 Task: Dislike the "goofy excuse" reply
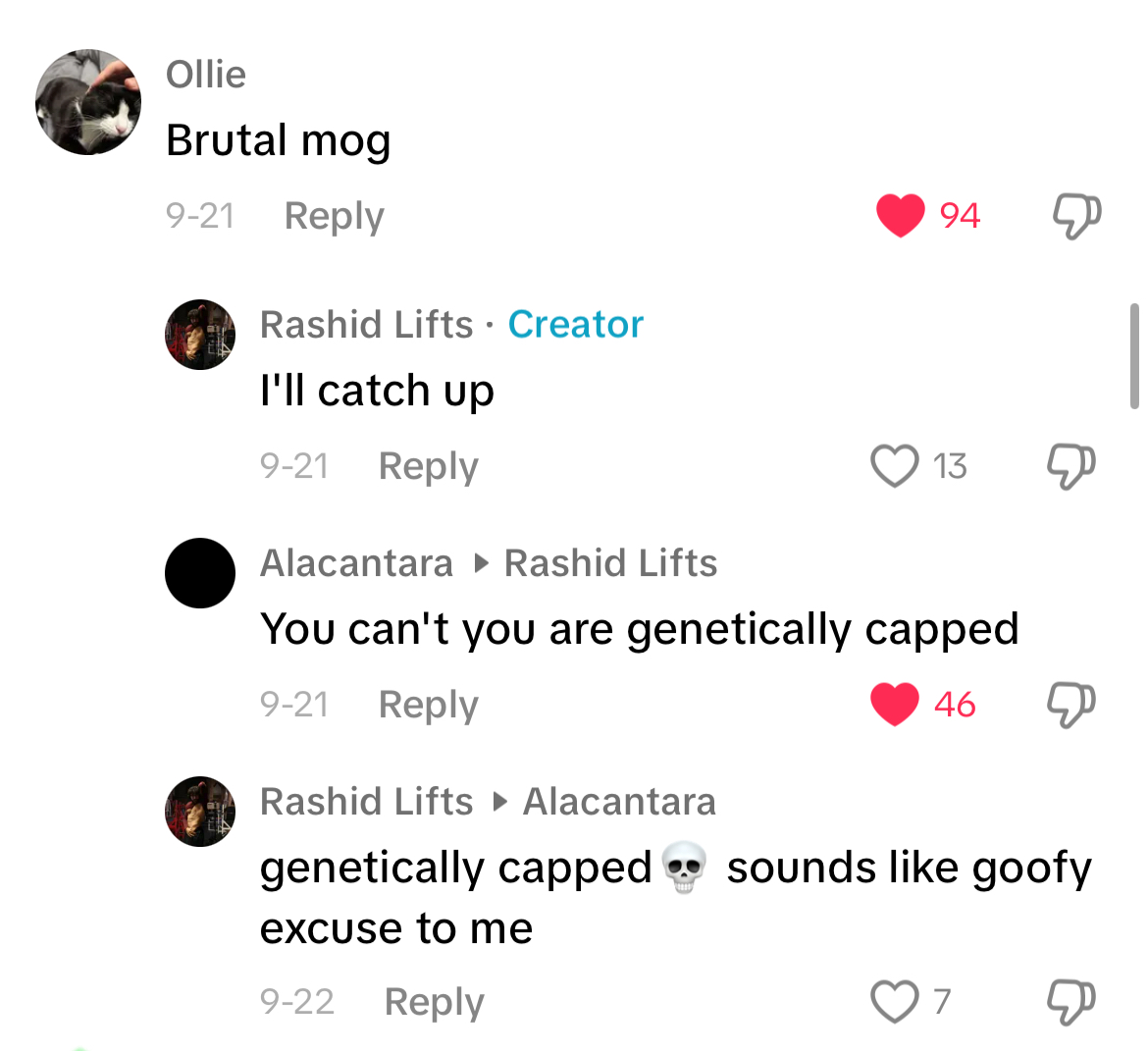click(1071, 1002)
